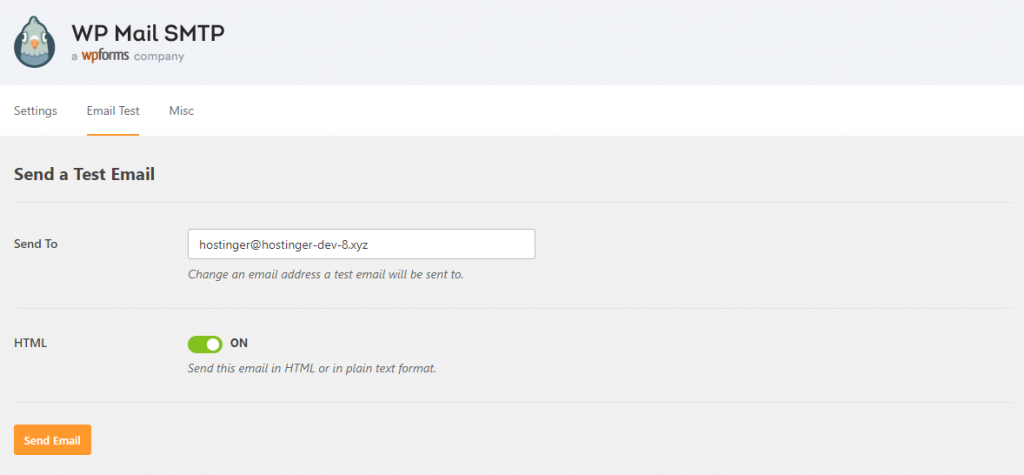The width and height of the screenshot is (1024, 475).
Task: Click the Send a Test Email heading
Action: pyautogui.click(x=84, y=174)
